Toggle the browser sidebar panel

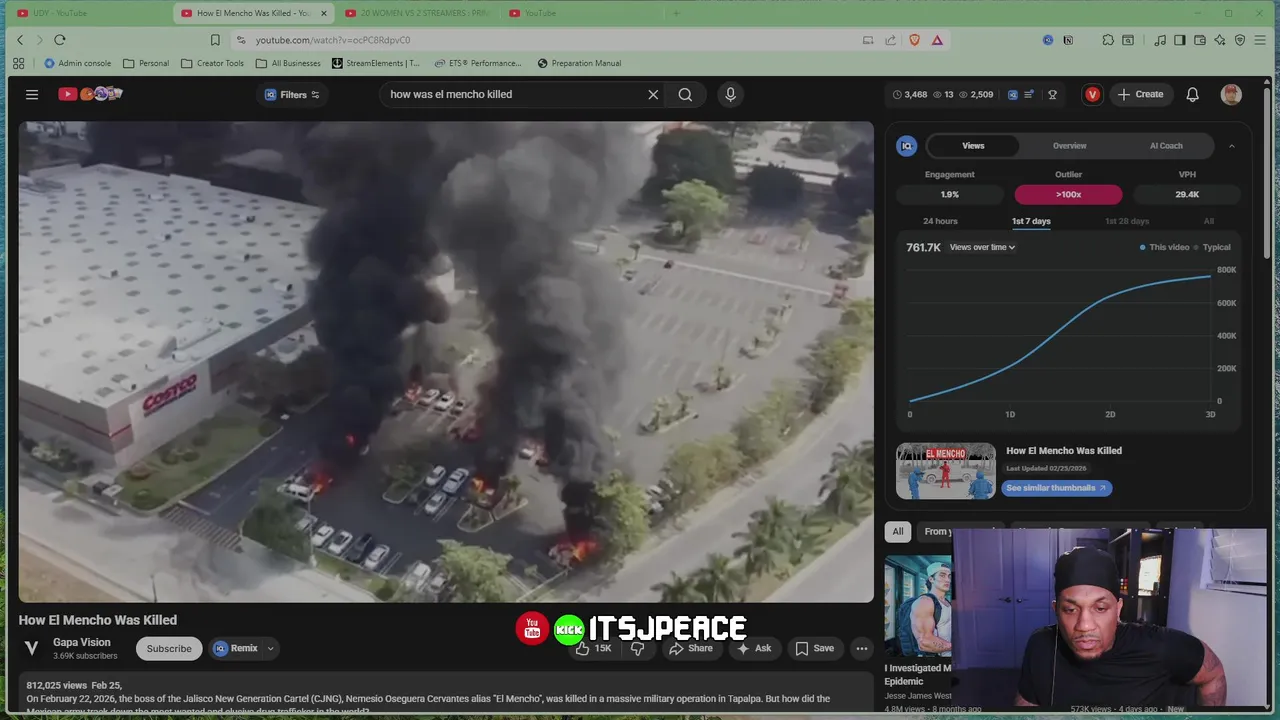(x=1180, y=40)
